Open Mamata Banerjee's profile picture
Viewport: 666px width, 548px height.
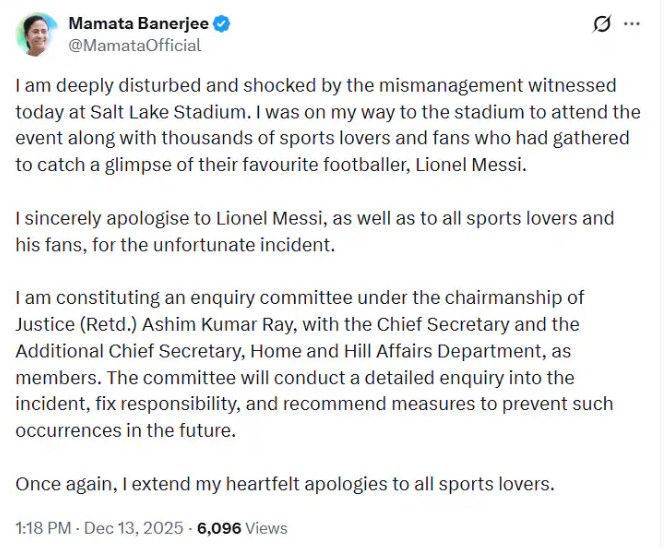(x=36, y=34)
